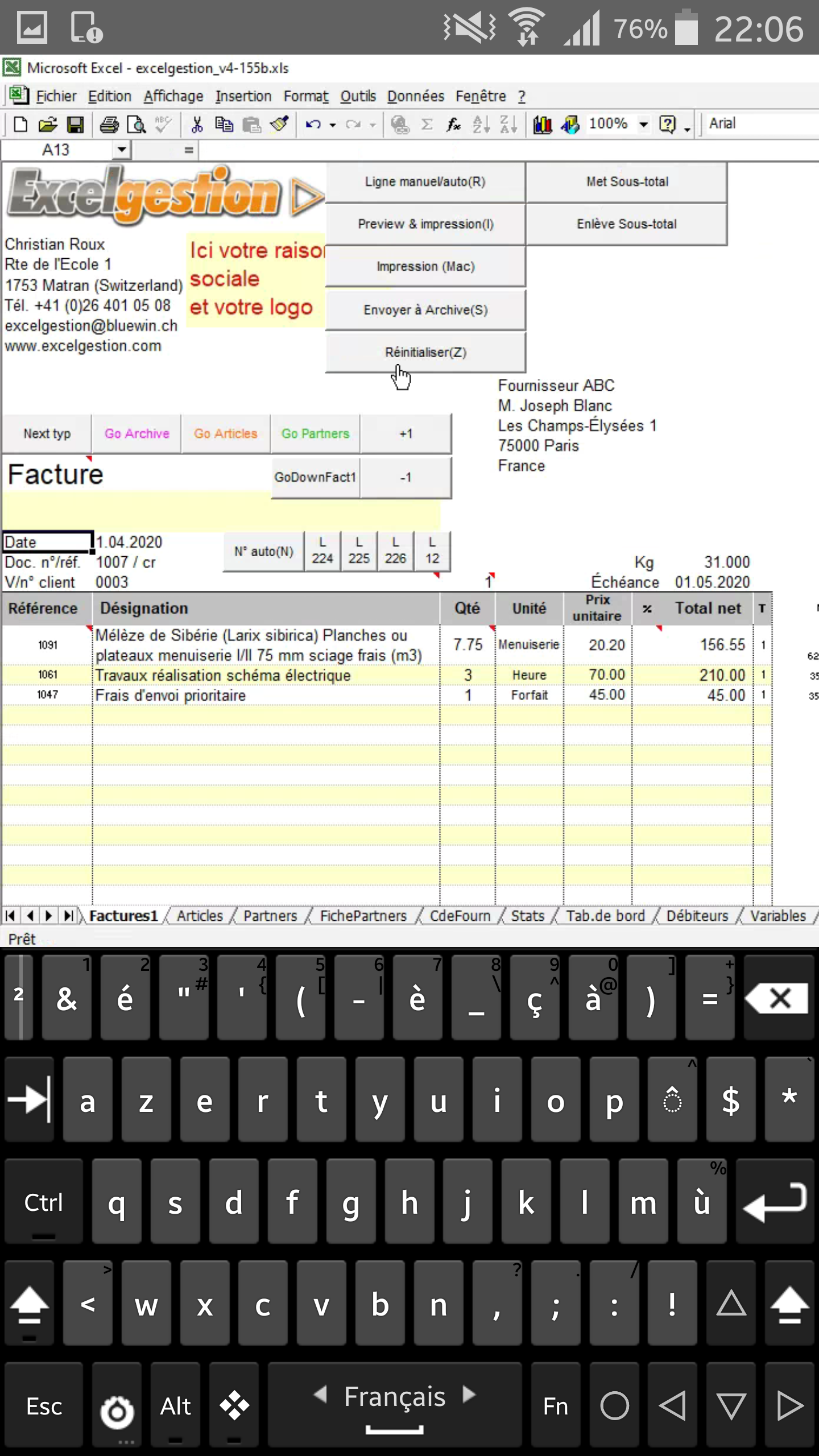Click the Undo arrow icon

click(313, 124)
